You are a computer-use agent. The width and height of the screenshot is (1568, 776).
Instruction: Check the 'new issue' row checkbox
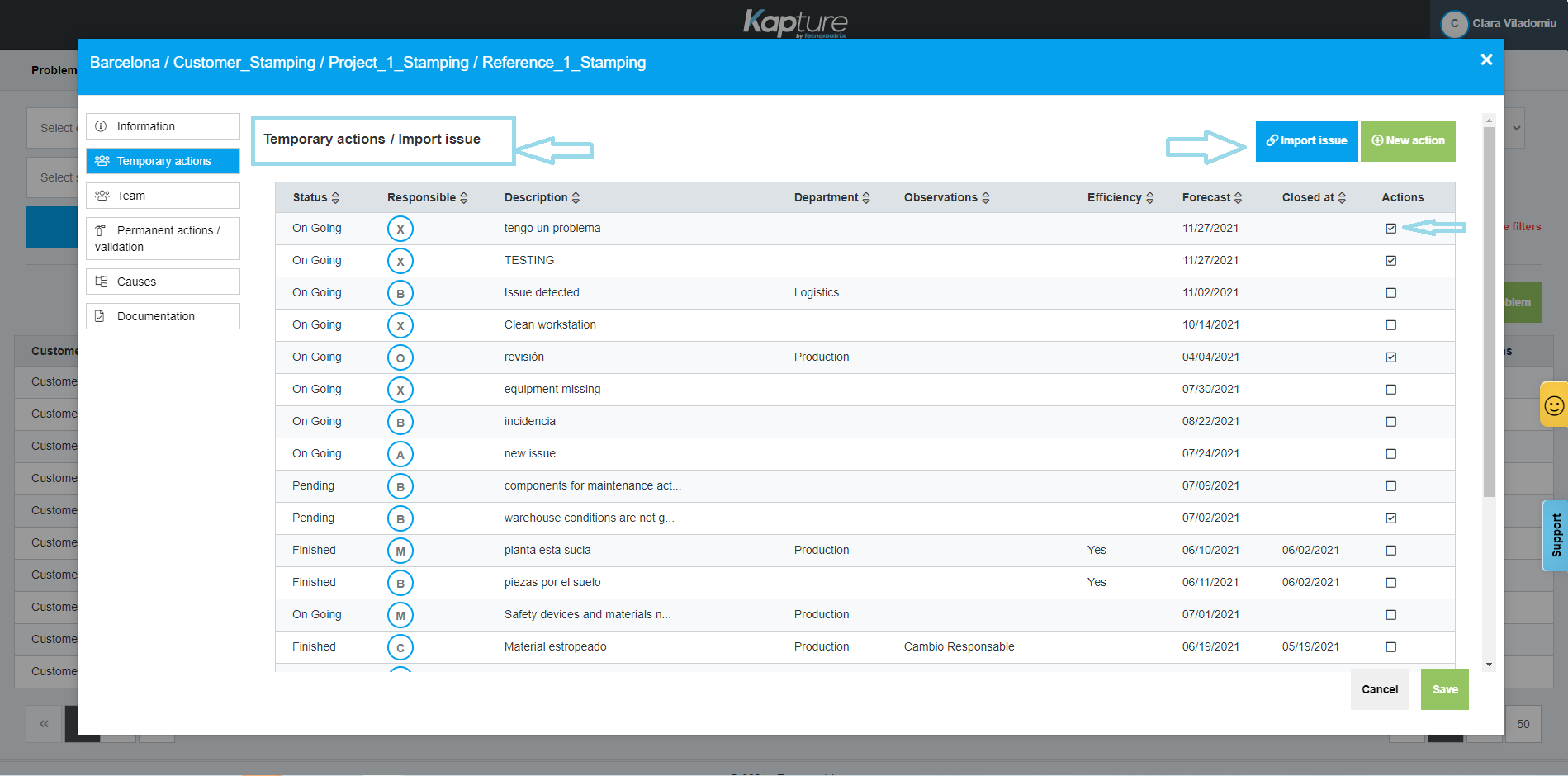click(x=1390, y=454)
